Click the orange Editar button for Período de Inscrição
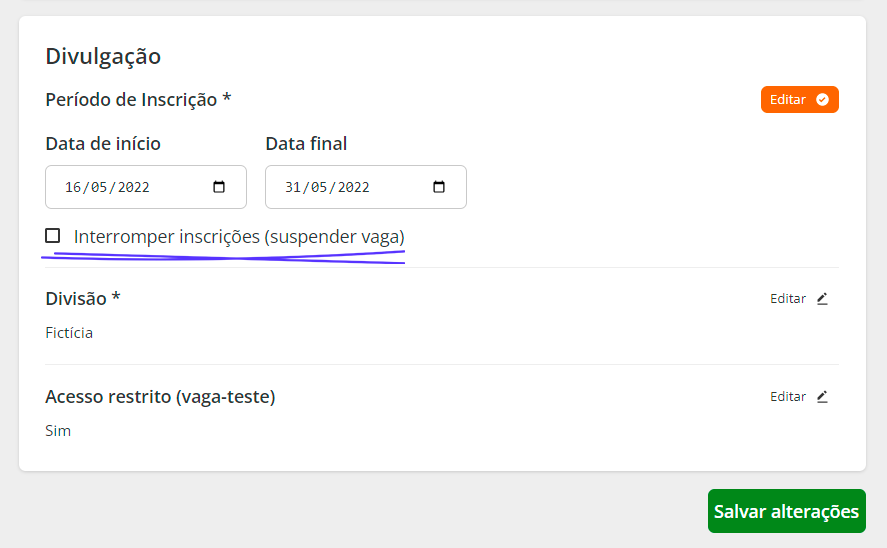The height and width of the screenshot is (548, 887). pyautogui.click(x=799, y=100)
